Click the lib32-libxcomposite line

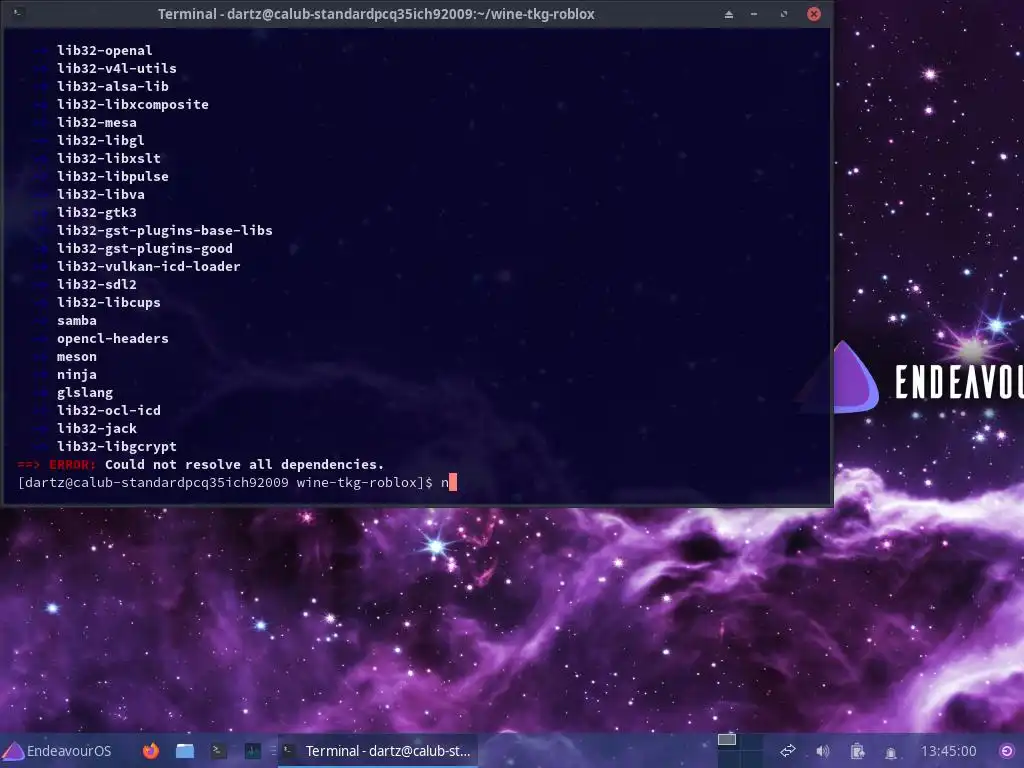[133, 104]
